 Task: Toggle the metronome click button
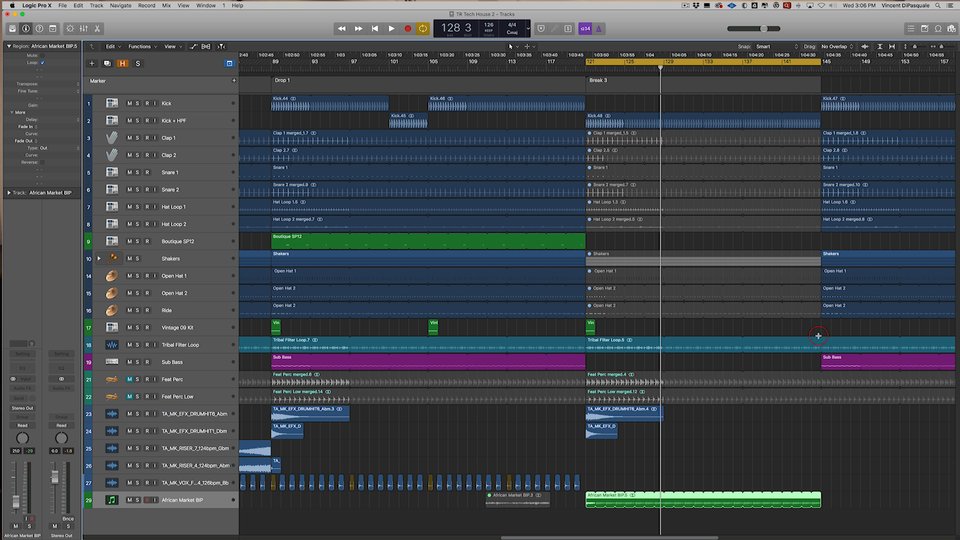tap(599, 29)
